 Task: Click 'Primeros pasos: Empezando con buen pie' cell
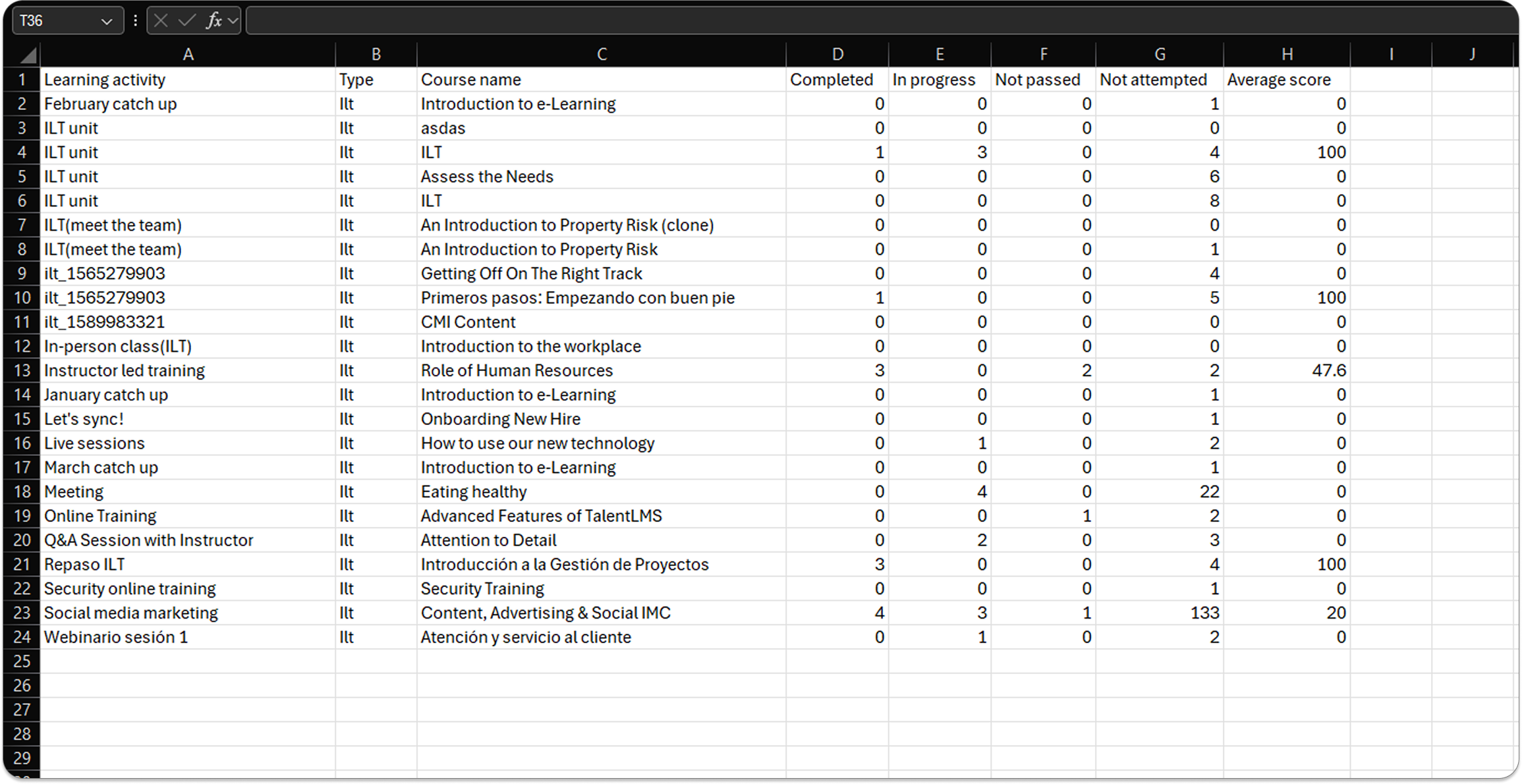[x=602, y=298]
